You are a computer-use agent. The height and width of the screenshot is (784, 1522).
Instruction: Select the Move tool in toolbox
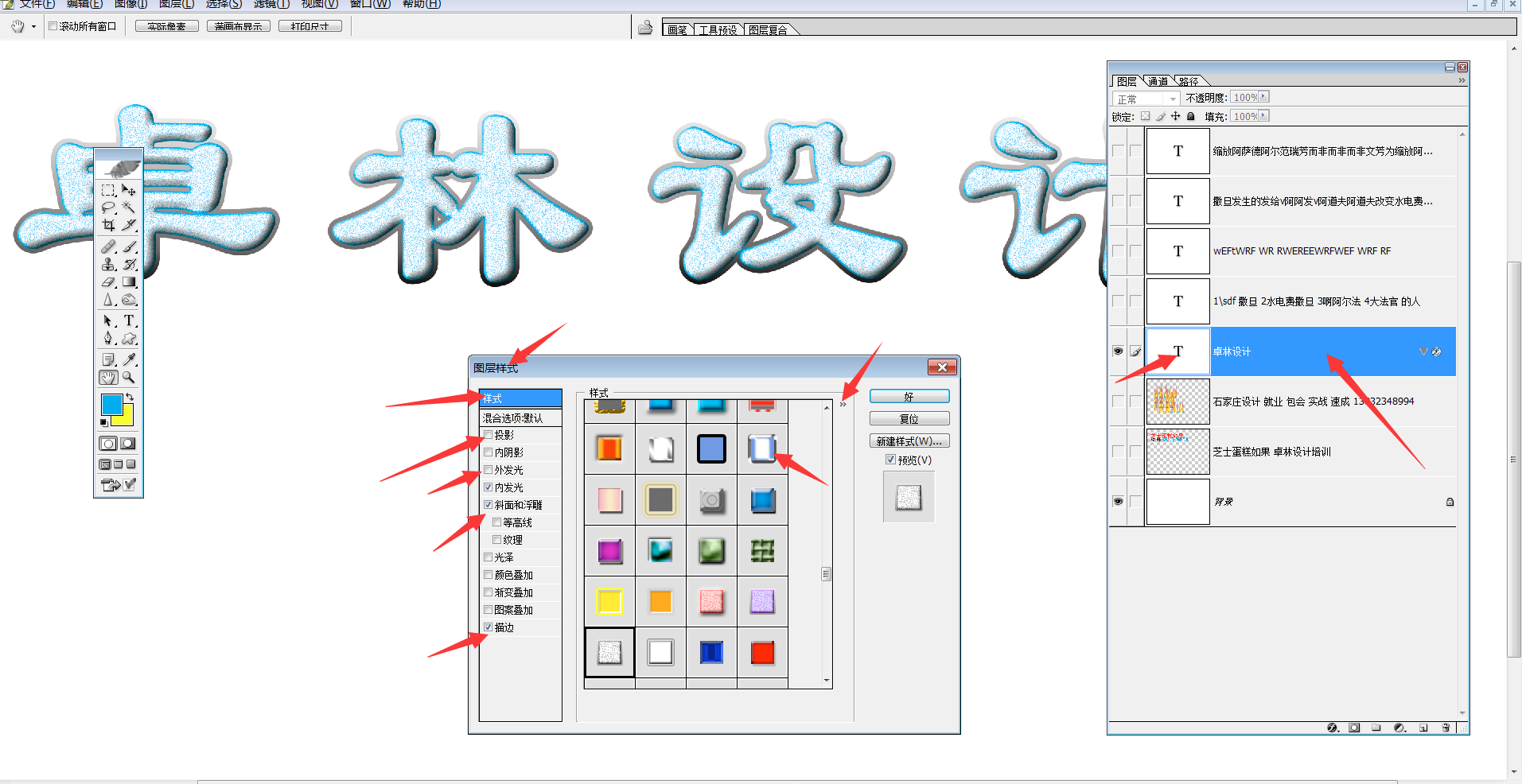[x=129, y=191]
